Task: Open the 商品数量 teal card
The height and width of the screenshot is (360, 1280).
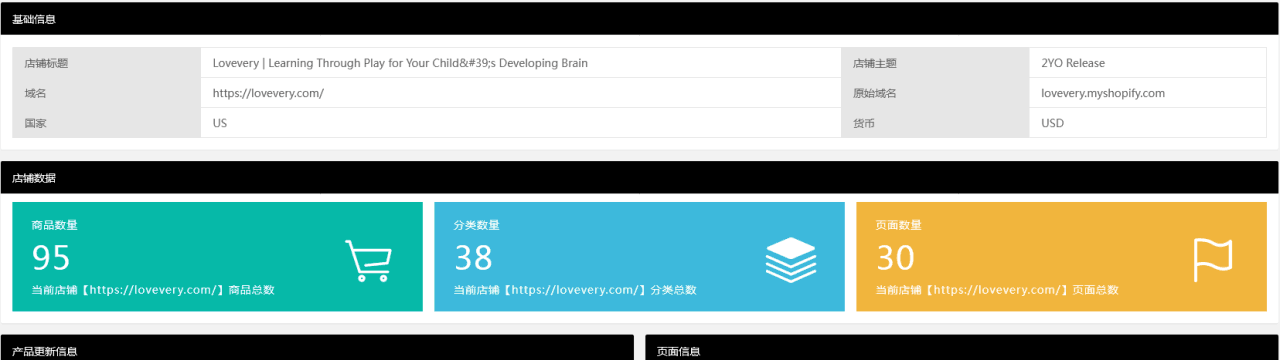Action: tap(217, 257)
